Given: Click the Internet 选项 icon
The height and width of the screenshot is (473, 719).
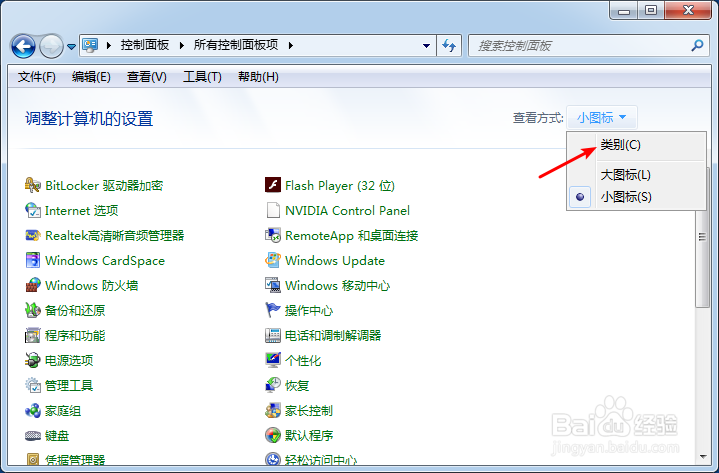Looking at the screenshot, I should coord(33,210).
